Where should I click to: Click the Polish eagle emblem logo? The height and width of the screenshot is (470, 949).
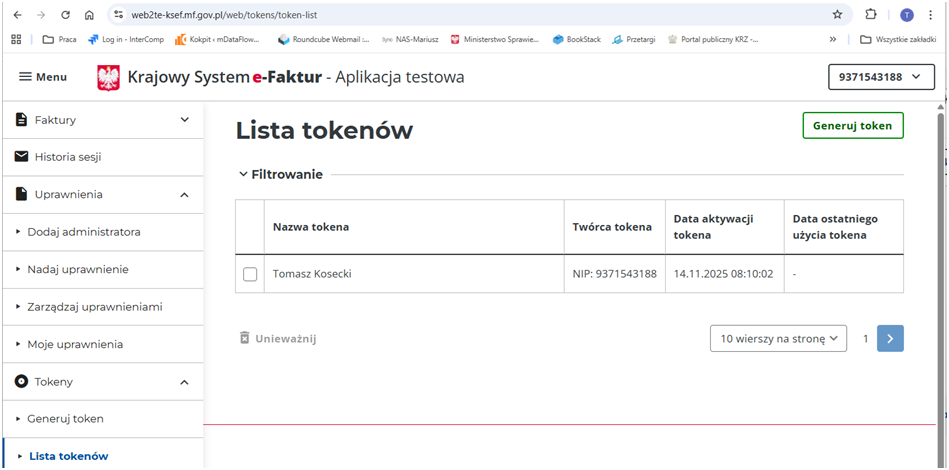(x=108, y=78)
